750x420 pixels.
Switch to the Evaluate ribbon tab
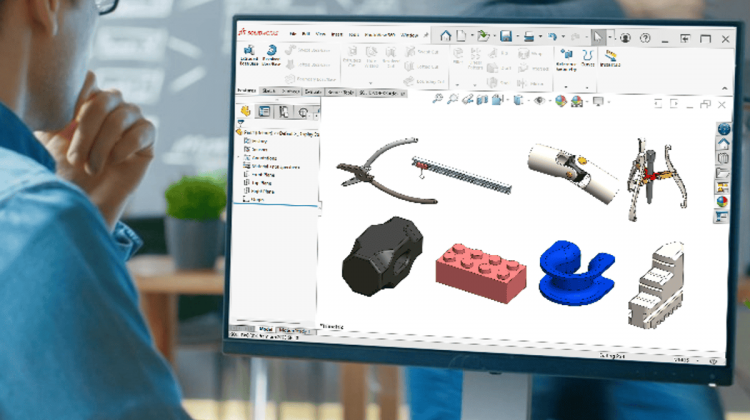(x=313, y=91)
